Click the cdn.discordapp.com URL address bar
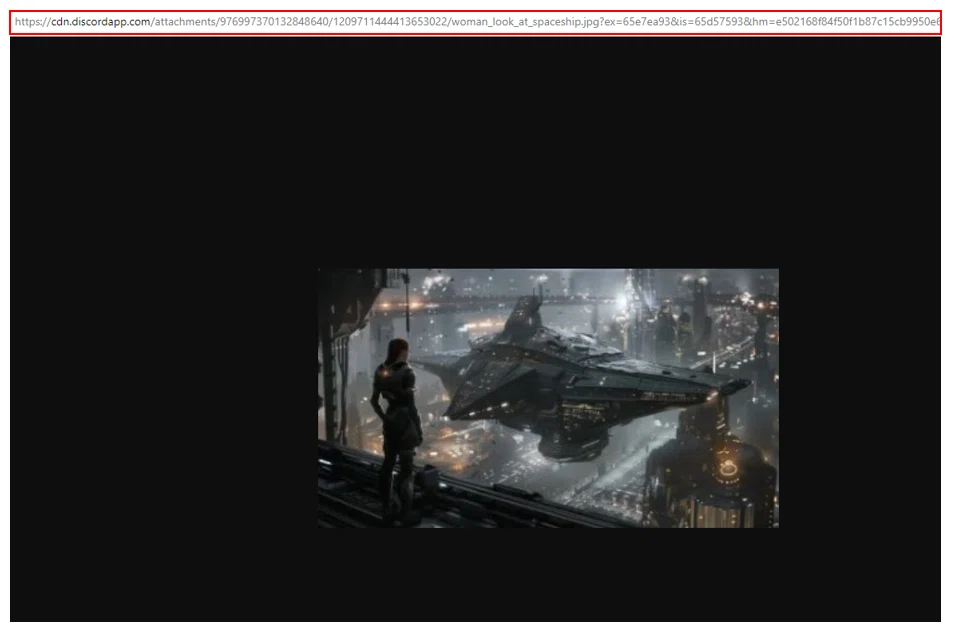The image size is (956, 636). (x=476, y=22)
